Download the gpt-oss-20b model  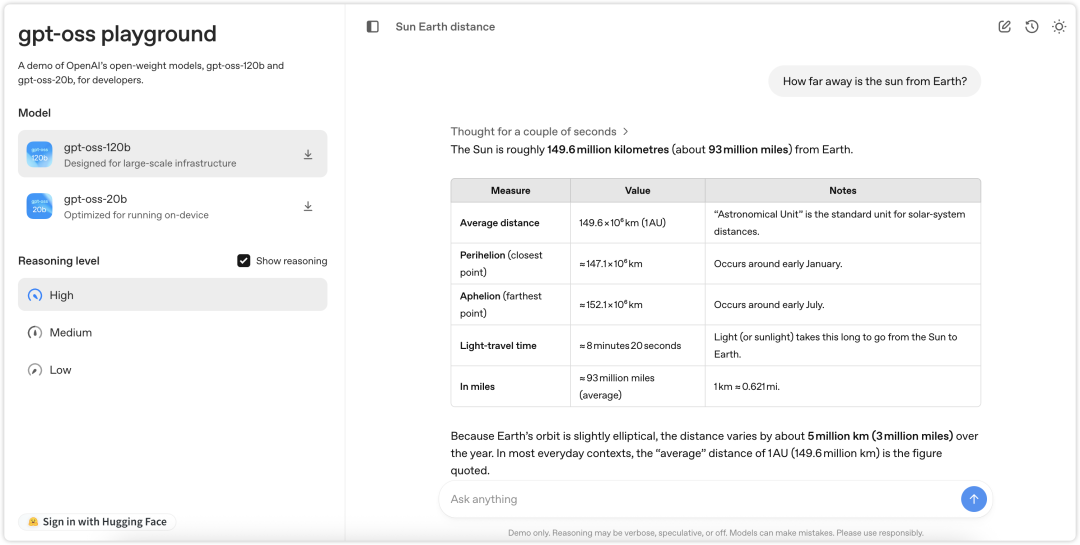point(308,206)
